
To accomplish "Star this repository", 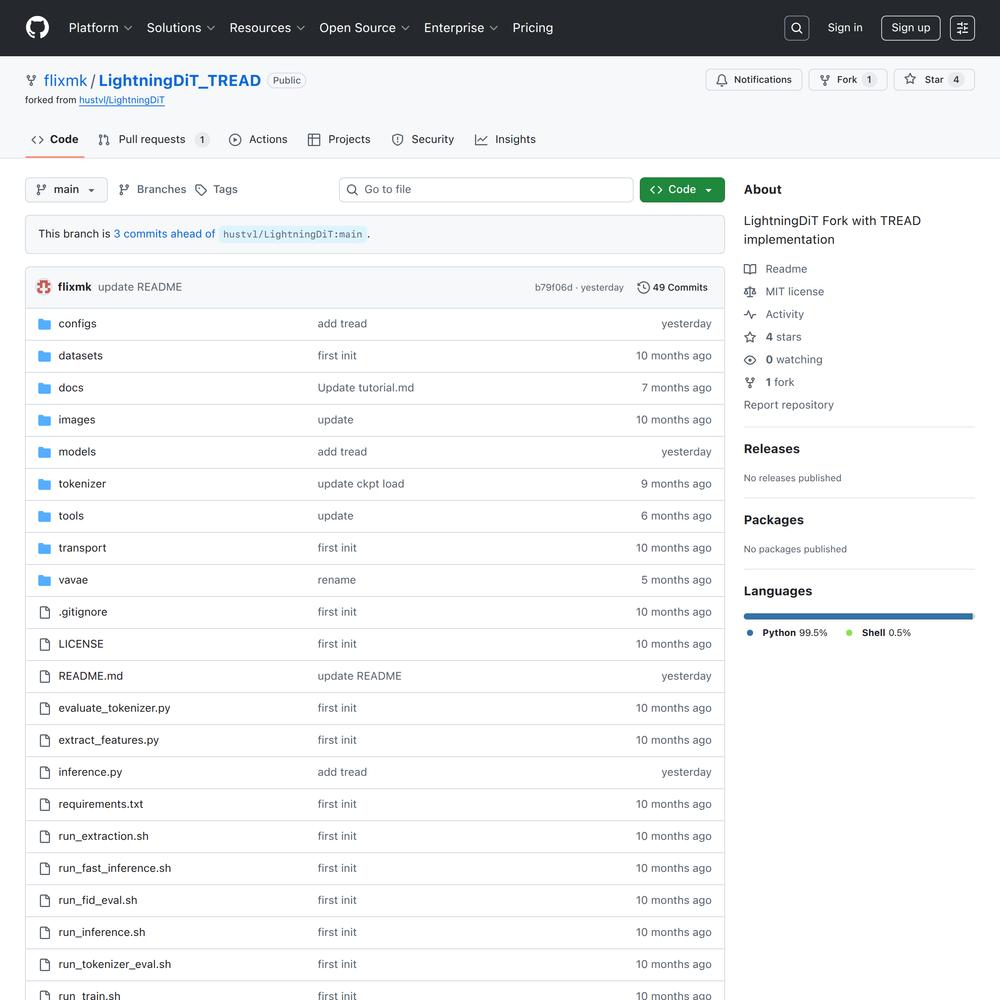I will coord(933,80).
